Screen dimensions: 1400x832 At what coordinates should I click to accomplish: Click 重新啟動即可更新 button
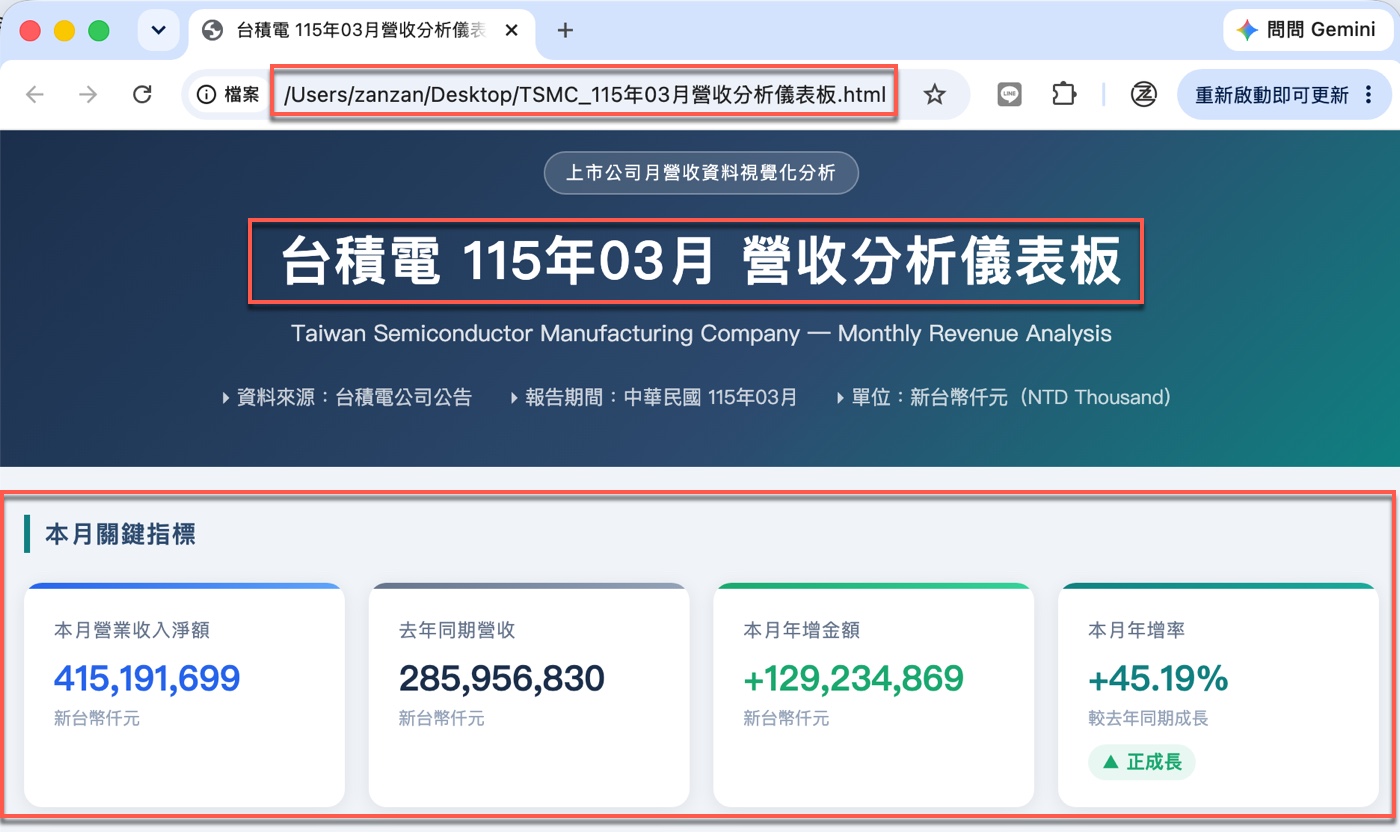click(x=1285, y=95)
